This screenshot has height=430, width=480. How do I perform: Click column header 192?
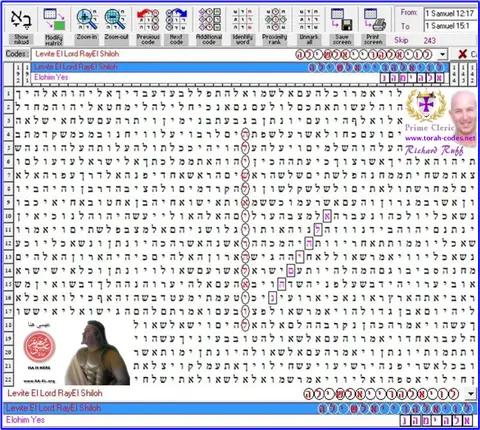(x=18, y=73)
